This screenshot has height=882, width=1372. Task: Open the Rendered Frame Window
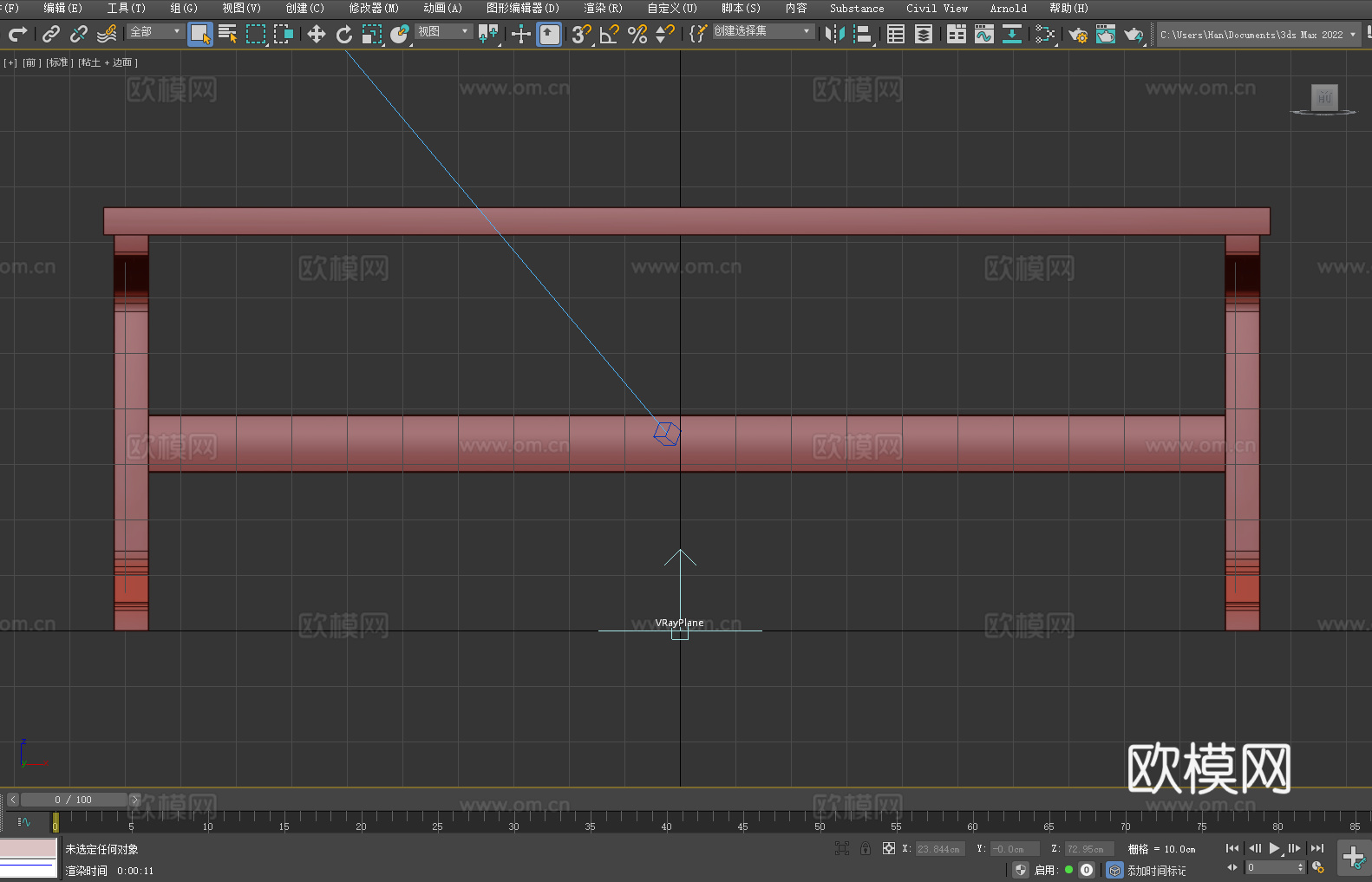(x=1106, y=34)
